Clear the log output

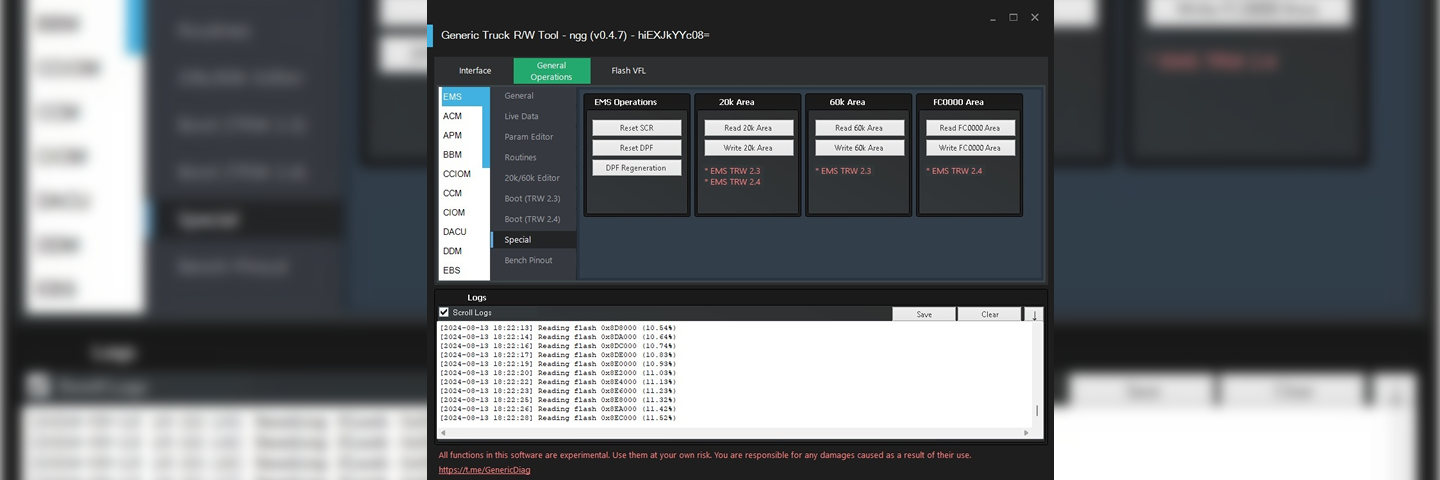(989, 314)
